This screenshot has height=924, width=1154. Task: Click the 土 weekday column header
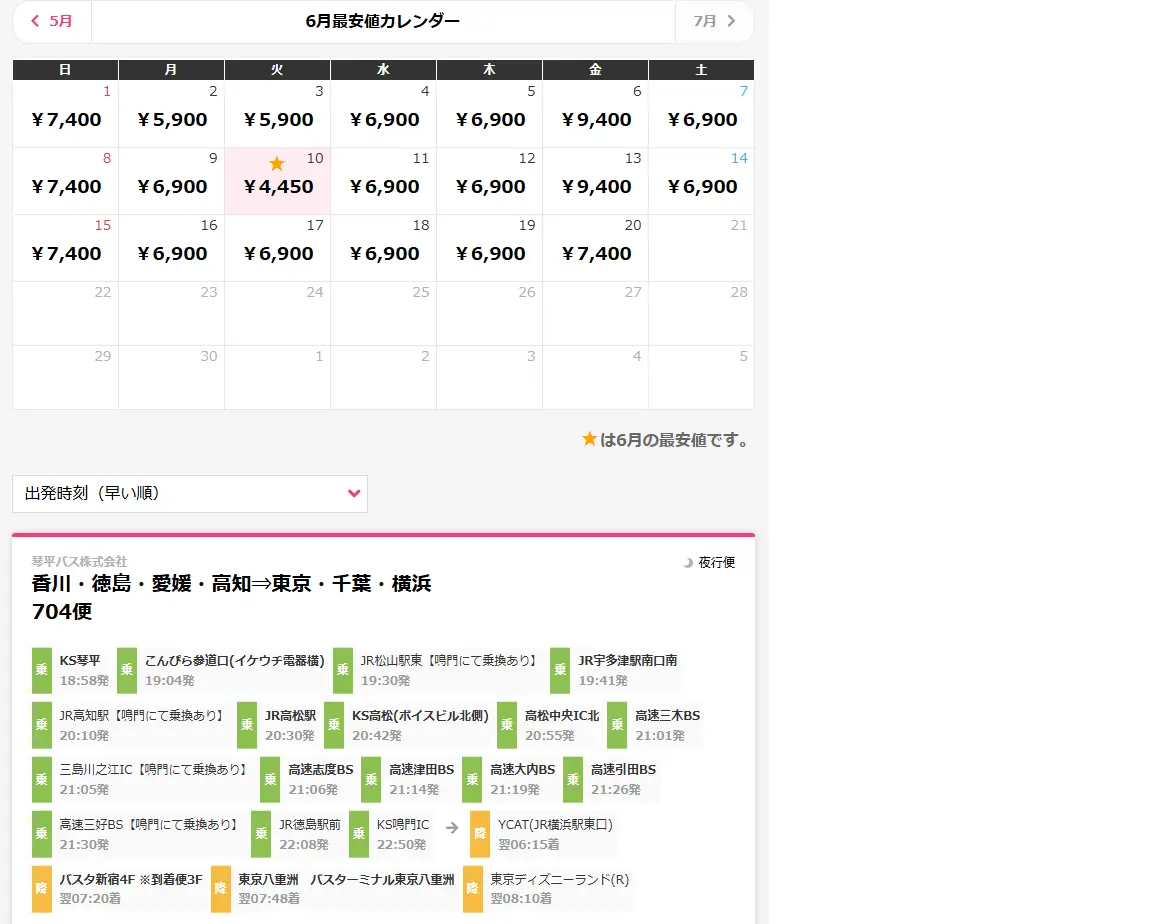coord(701,69)
